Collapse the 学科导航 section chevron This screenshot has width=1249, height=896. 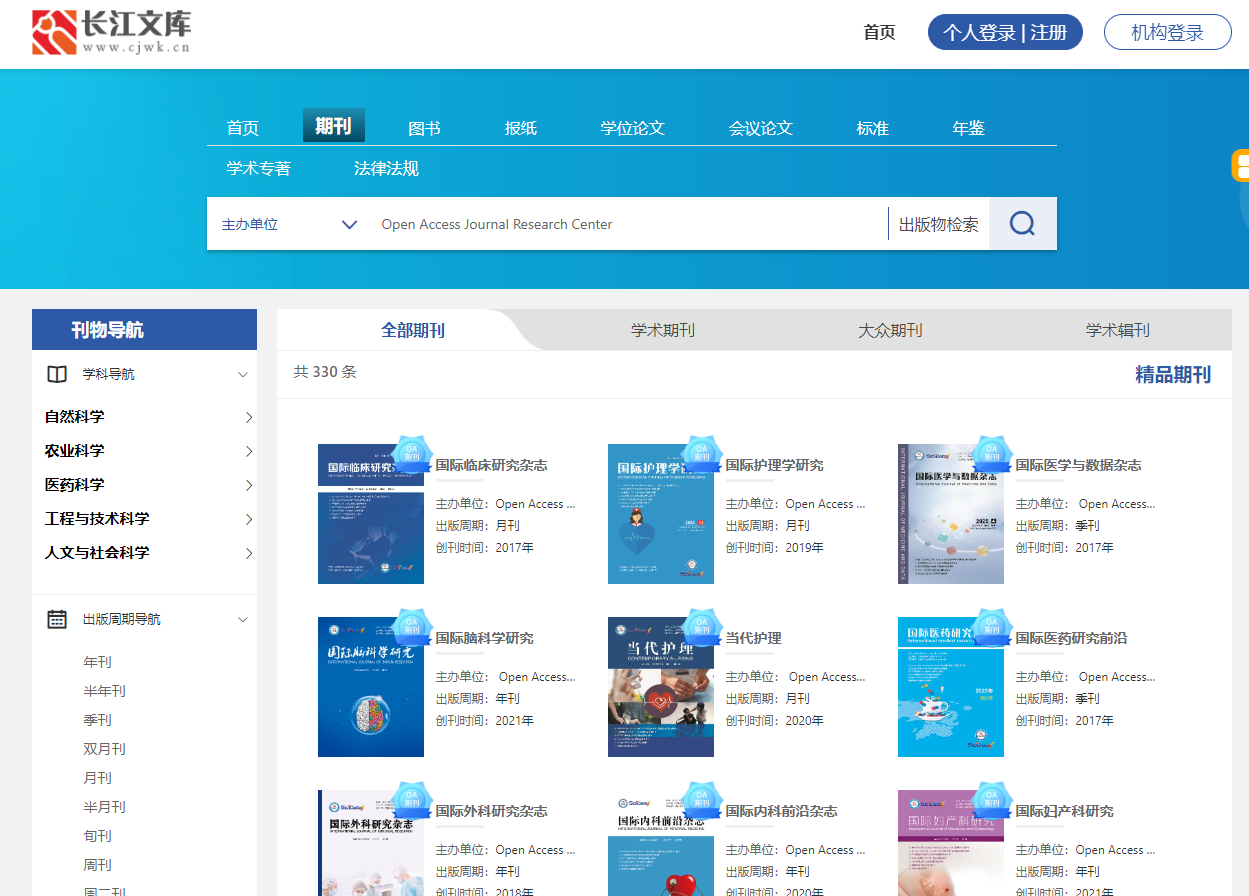click(242, 375)
